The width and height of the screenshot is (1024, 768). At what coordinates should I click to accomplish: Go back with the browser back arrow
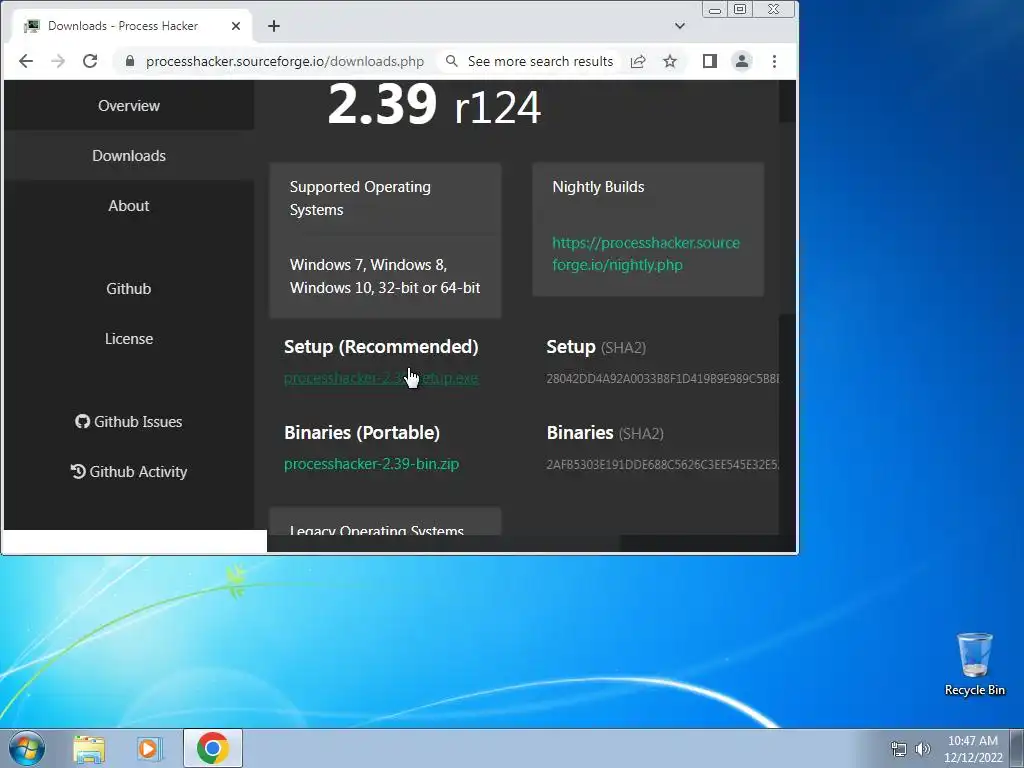25,61
